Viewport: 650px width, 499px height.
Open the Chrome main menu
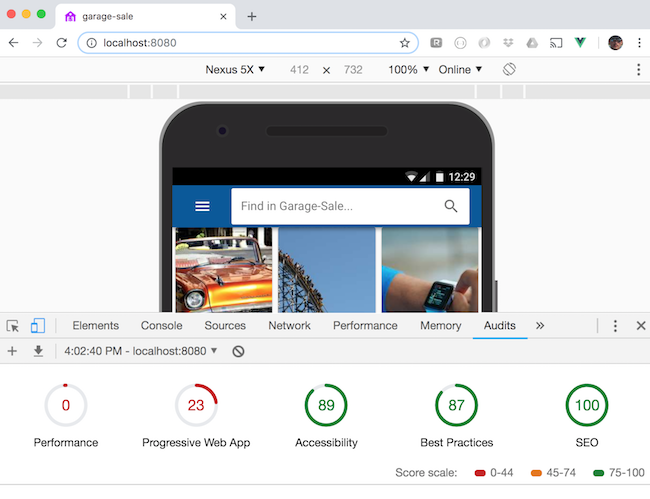[639, 43]
